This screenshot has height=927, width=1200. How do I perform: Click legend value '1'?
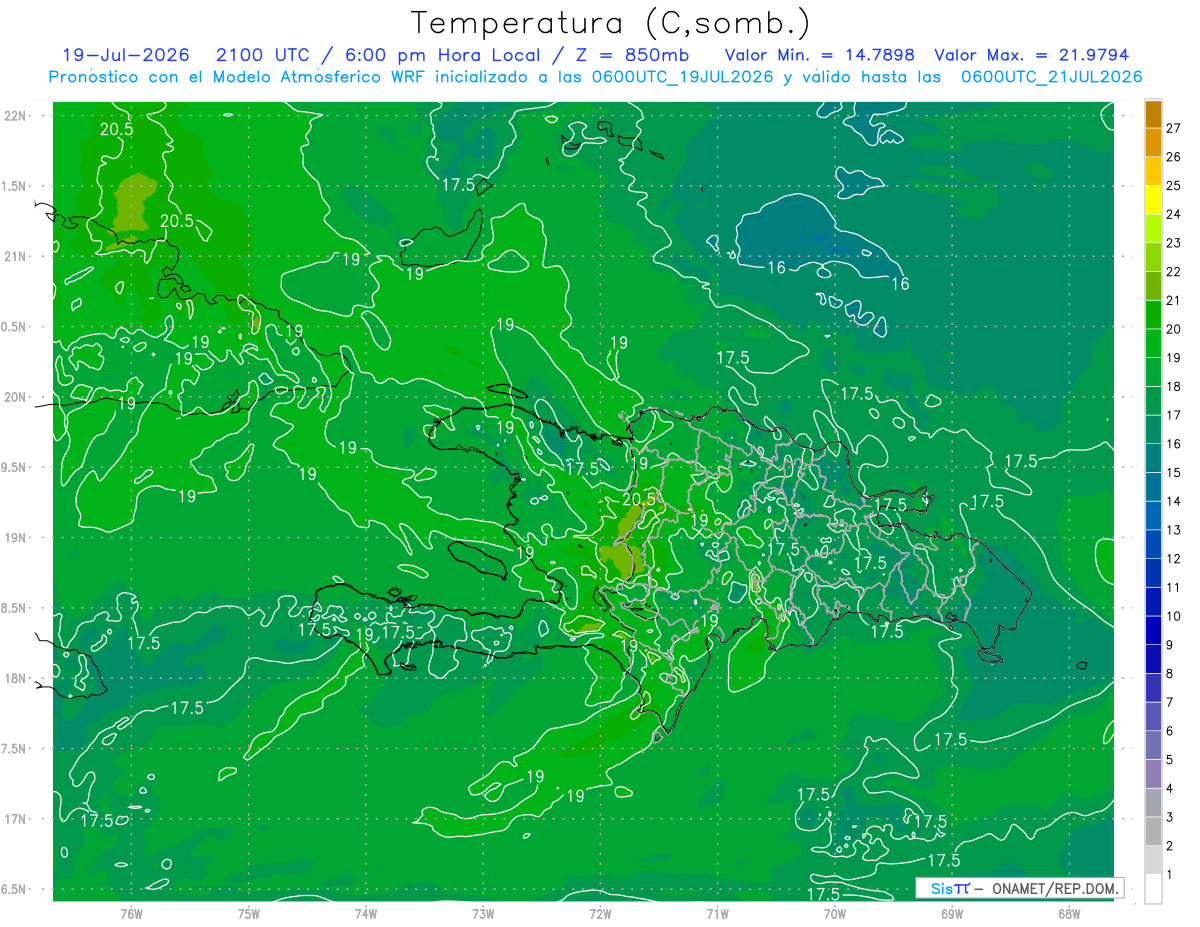point(1170,875)
